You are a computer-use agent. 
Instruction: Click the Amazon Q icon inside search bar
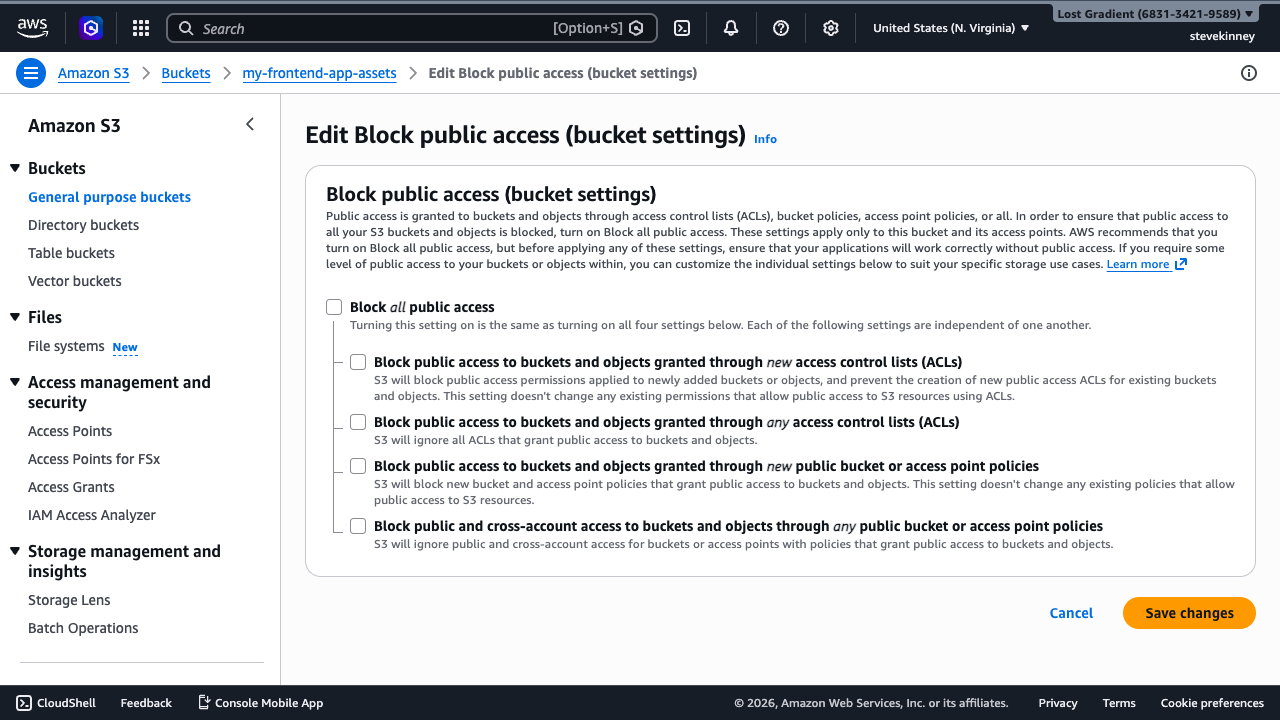click(x=636, y=28)
